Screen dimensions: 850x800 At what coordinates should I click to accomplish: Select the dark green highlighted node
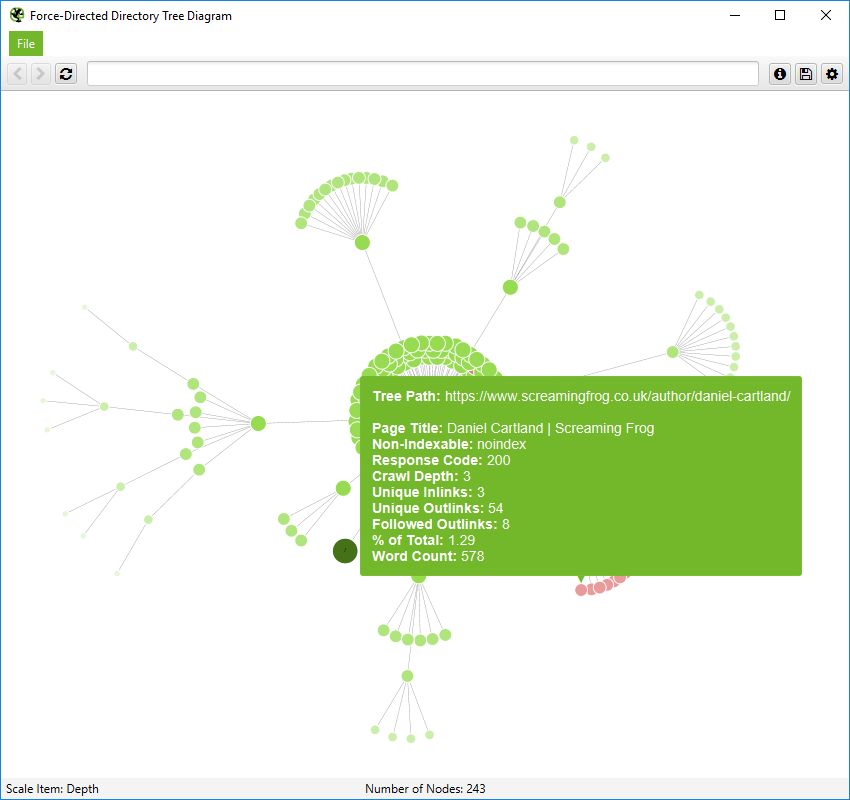[345, 551]
